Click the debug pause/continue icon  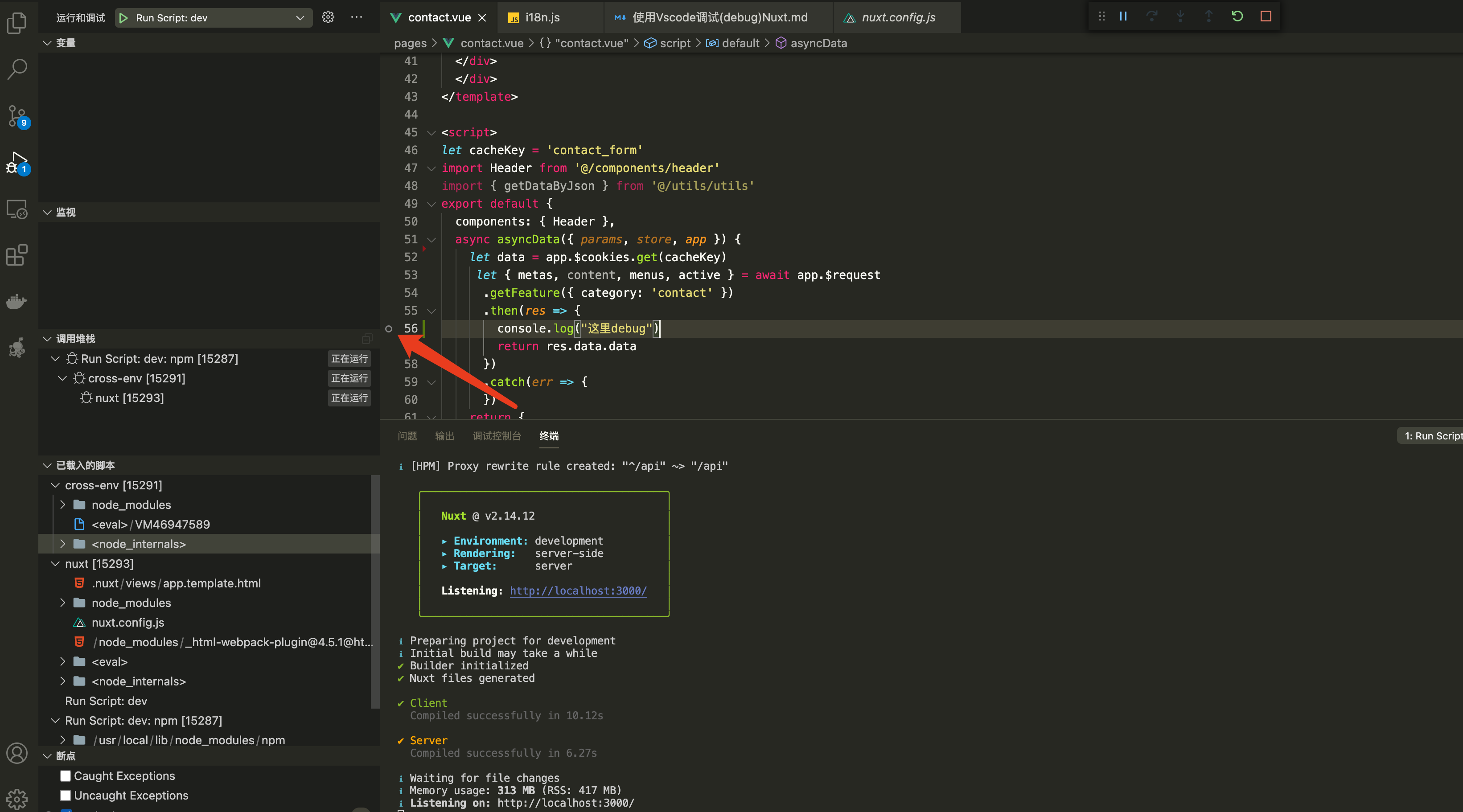click(1122, 16)
